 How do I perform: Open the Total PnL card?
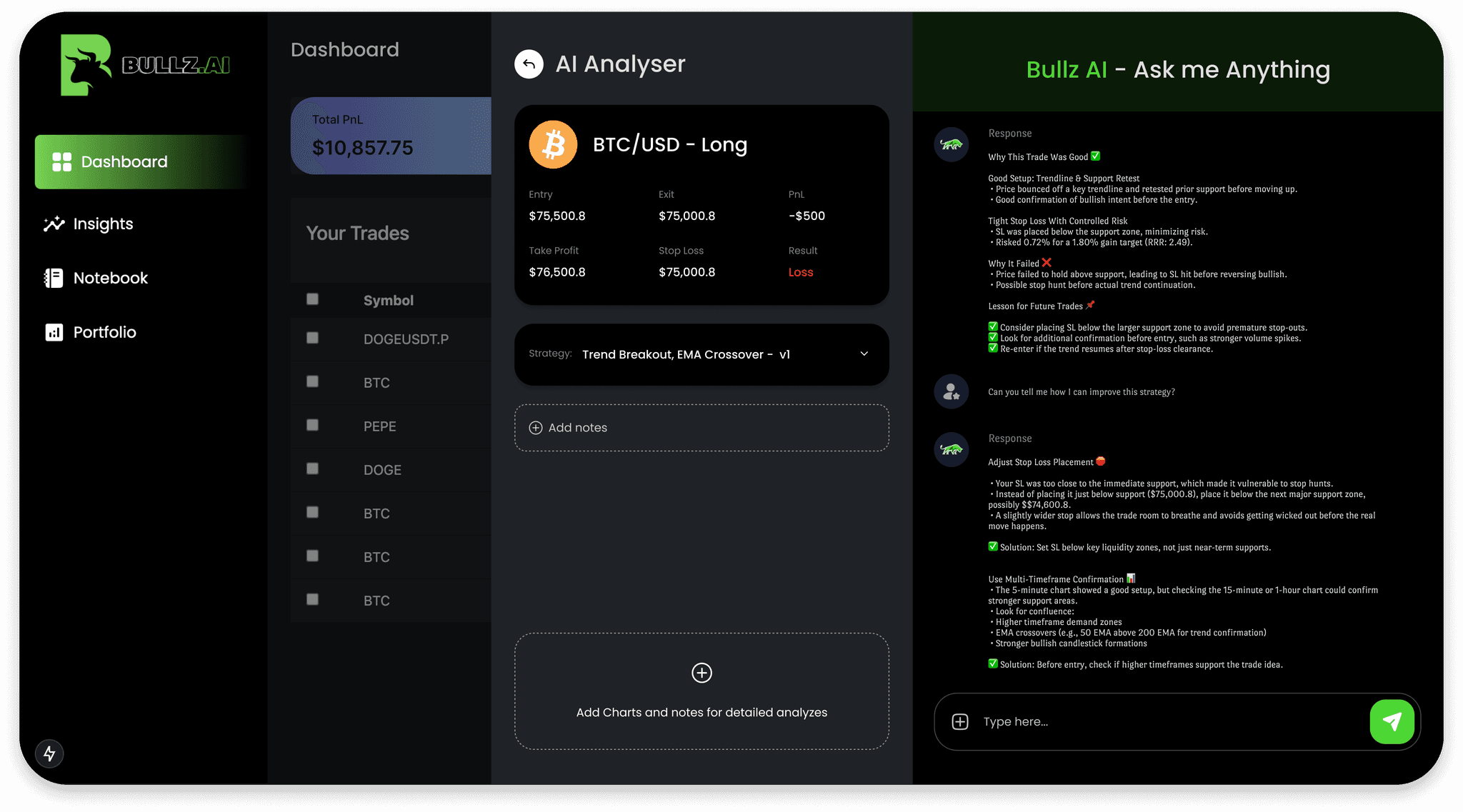(391, 136)
